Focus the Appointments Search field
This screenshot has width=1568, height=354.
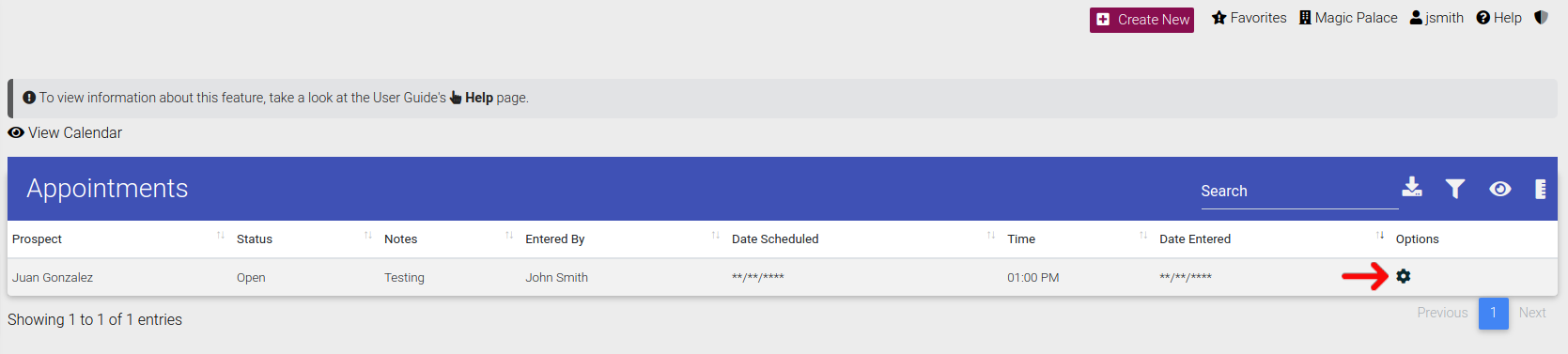(1299, 192)
